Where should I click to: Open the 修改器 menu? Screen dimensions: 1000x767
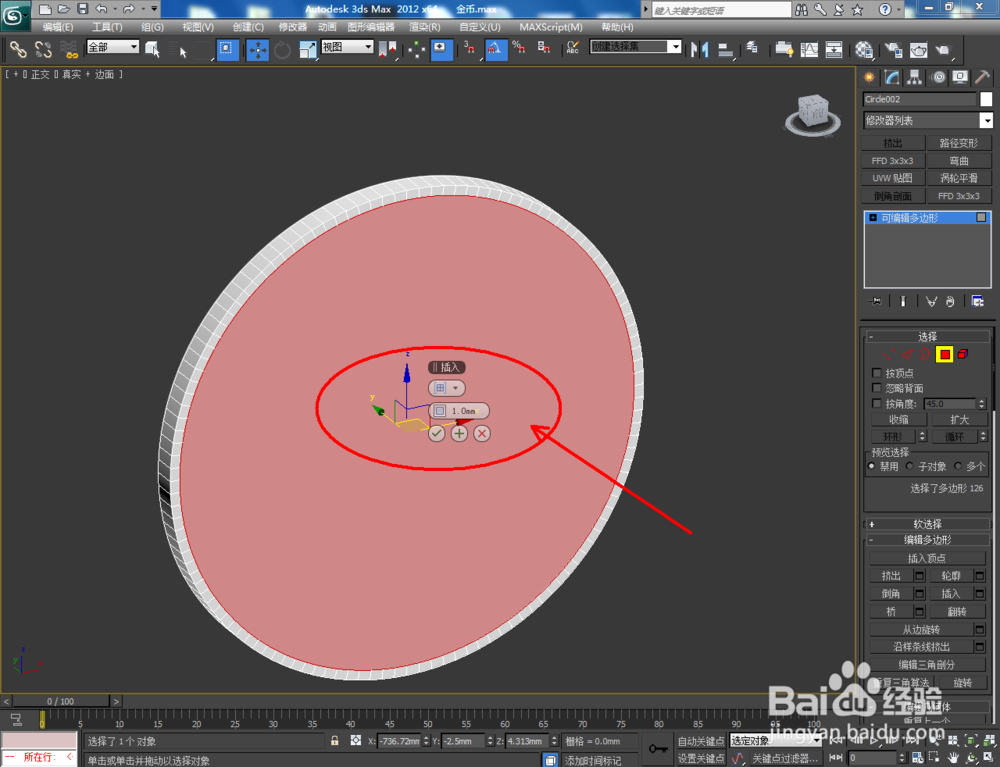pyautogui.click(x=293, y=27)
